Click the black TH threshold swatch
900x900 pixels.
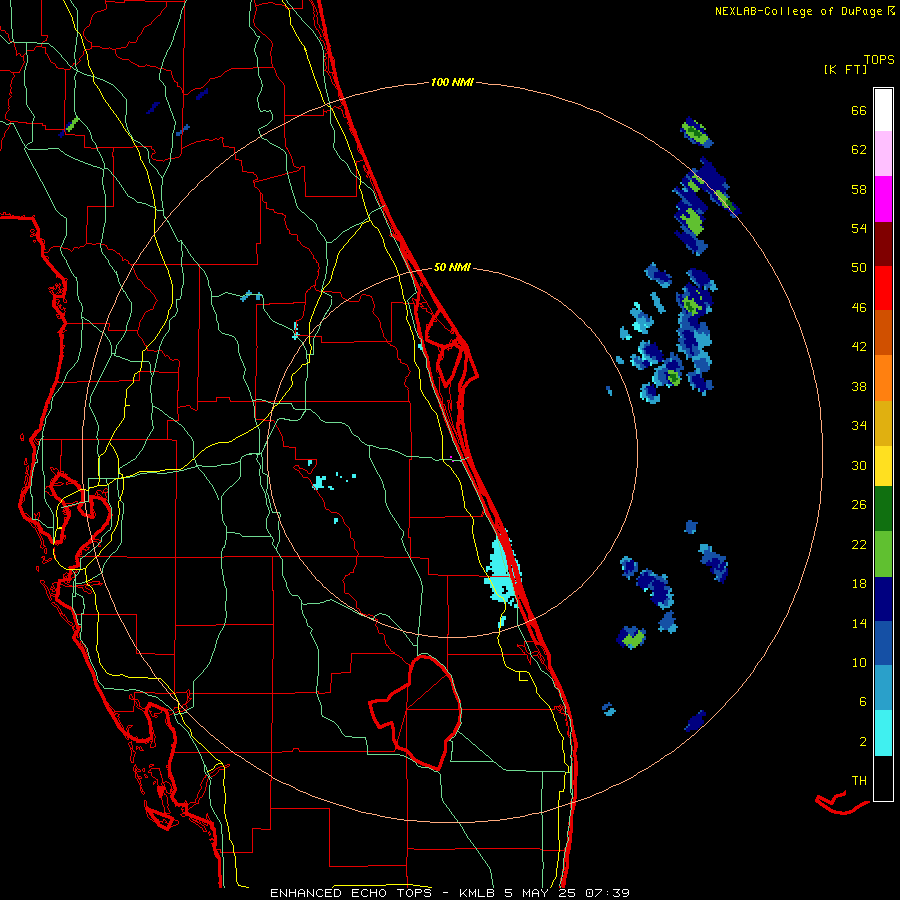tap(883, 778)
